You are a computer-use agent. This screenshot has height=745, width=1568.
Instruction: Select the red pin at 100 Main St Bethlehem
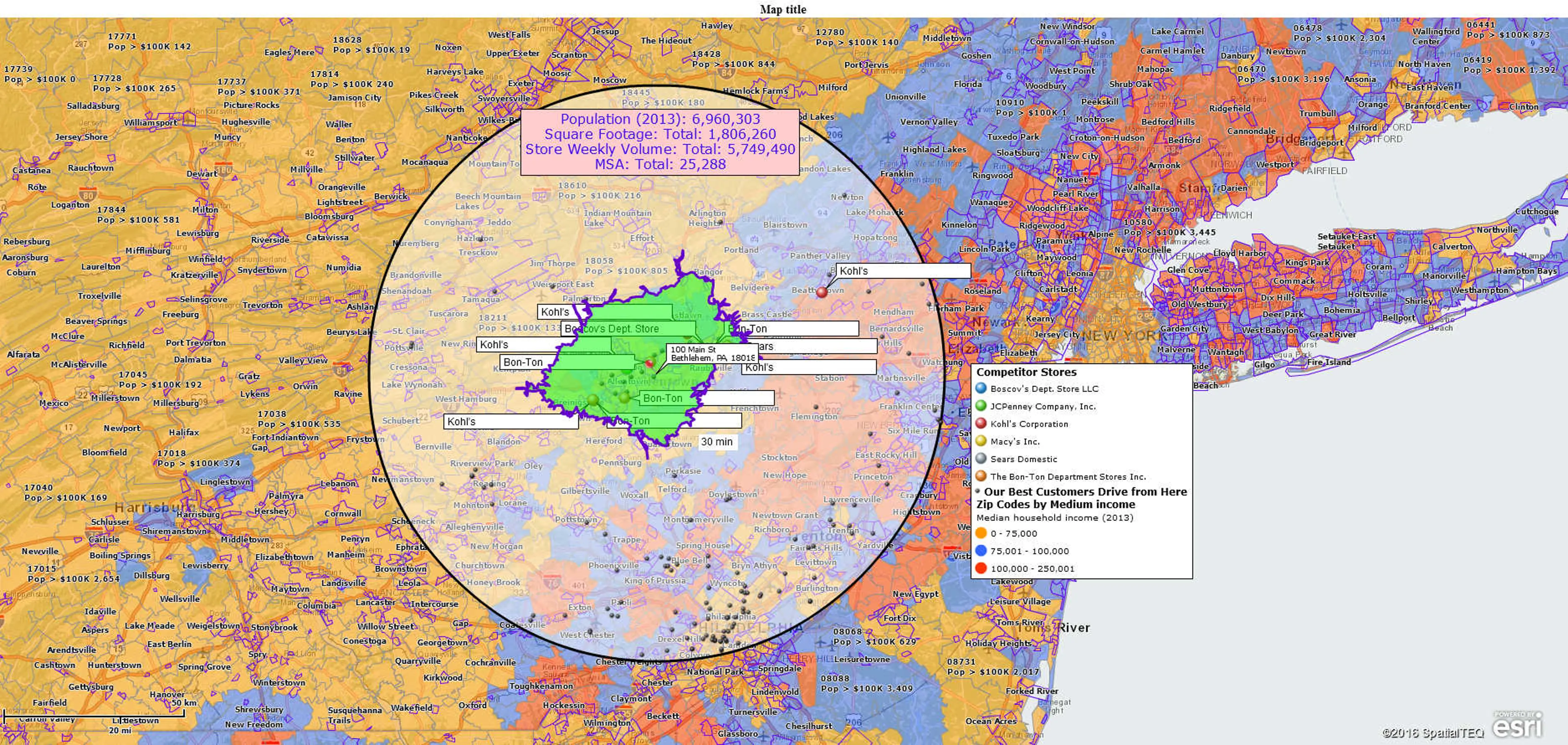pyautogui.click(x=649, y=363)
